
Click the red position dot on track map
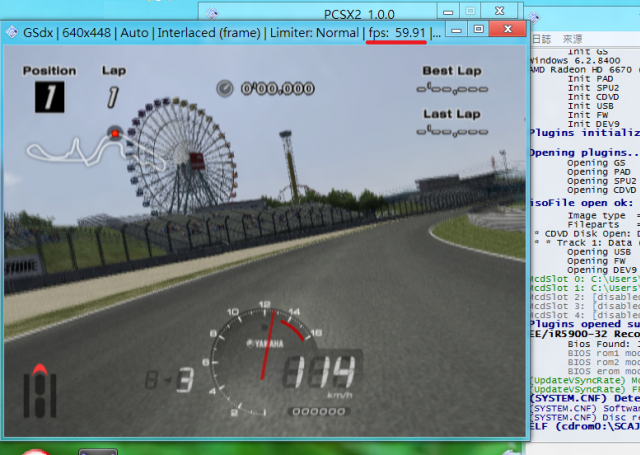[115, 133]
